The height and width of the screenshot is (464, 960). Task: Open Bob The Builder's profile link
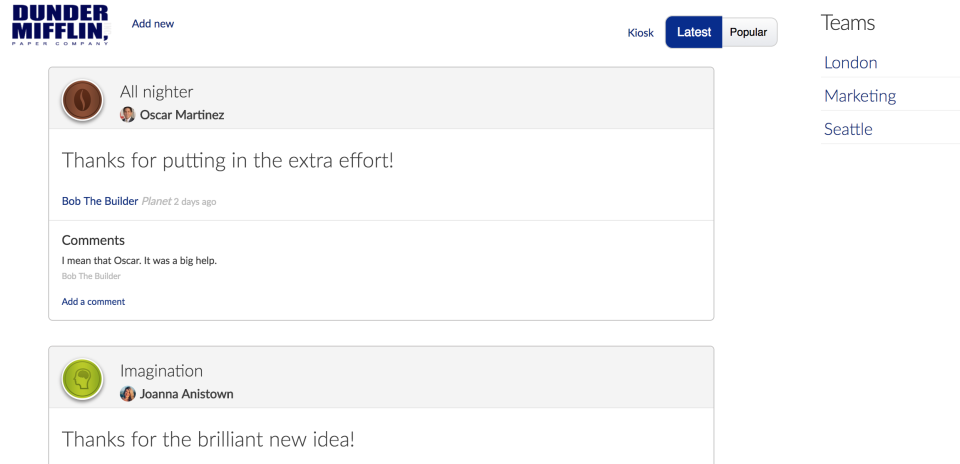pos(100,201)
